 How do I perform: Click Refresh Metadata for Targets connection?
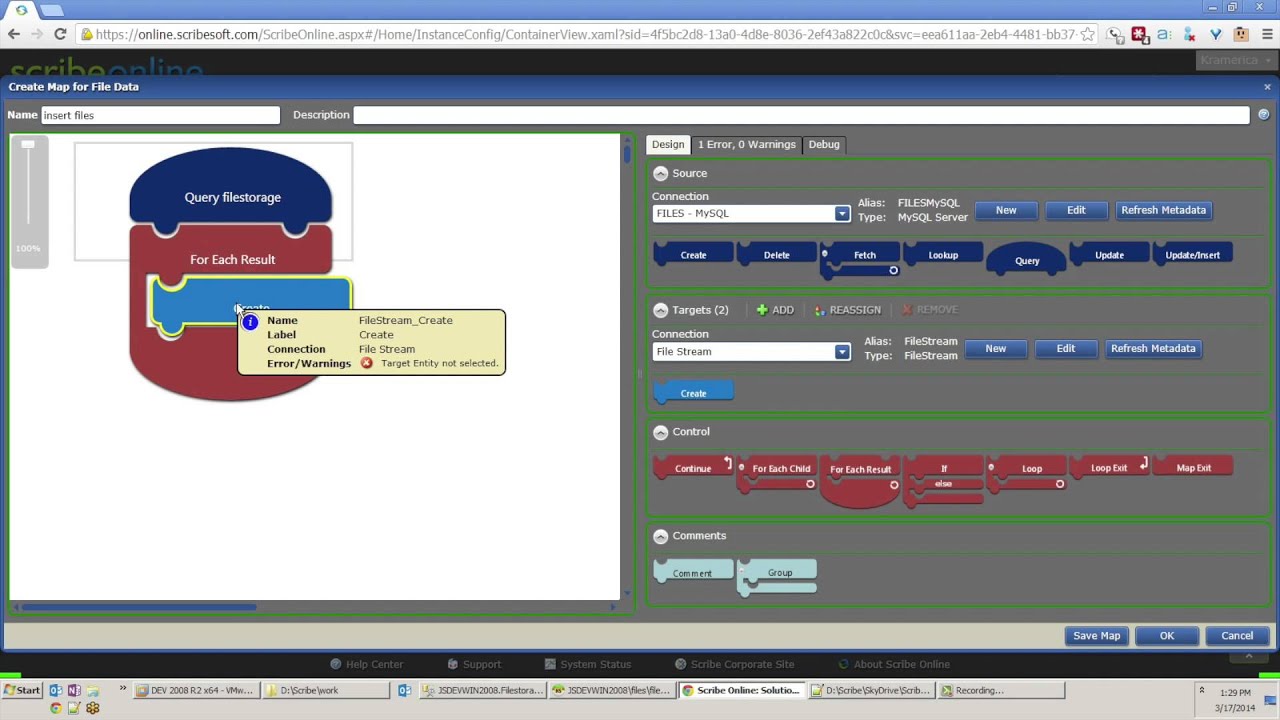(1153, 348)
